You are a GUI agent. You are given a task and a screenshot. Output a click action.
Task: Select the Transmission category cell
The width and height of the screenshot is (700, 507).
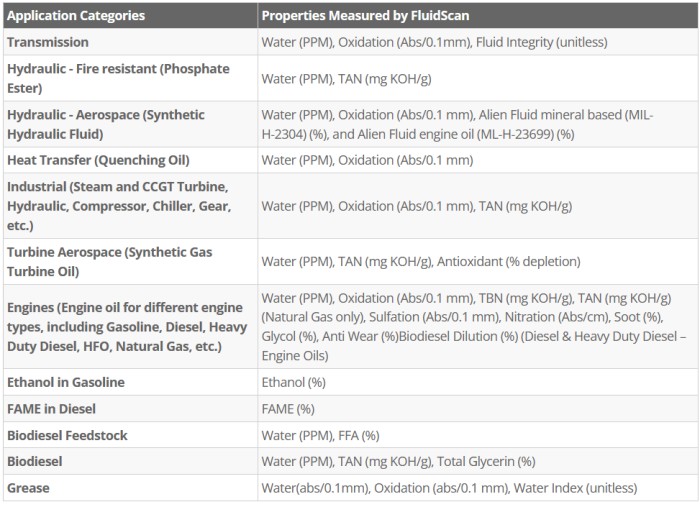[48, 42]
